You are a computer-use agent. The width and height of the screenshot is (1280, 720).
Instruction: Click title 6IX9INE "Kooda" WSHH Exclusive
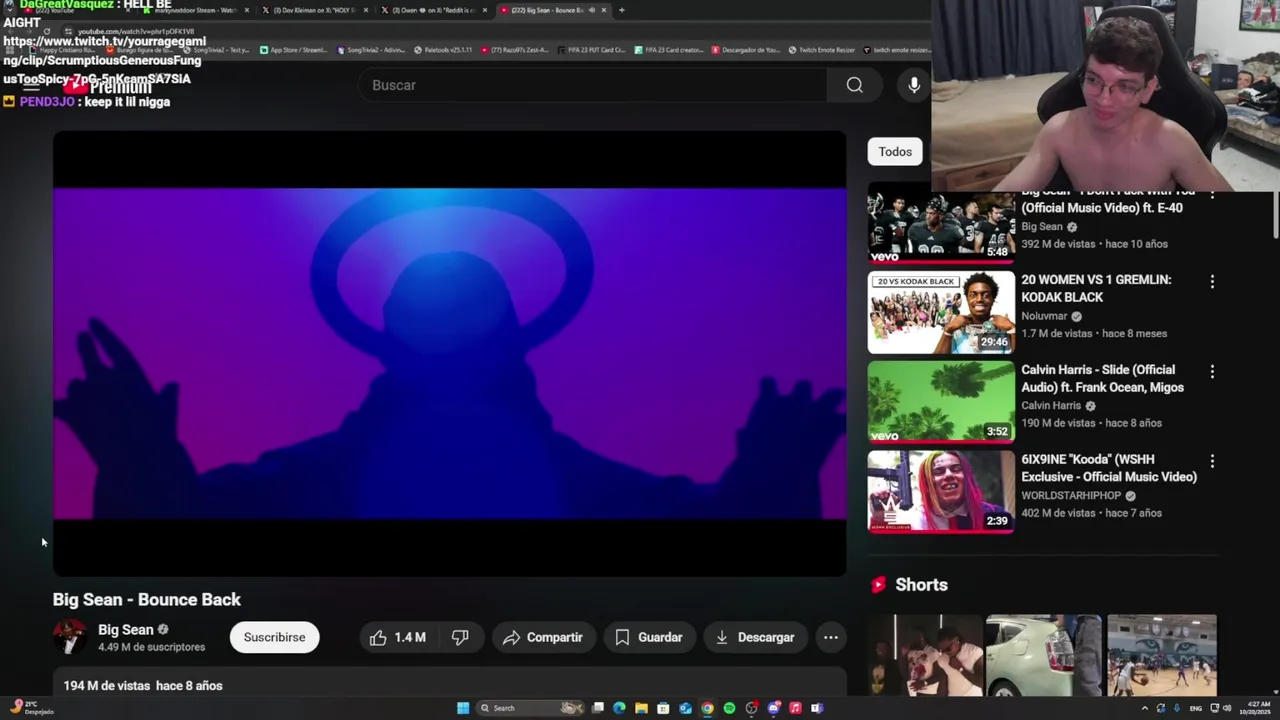click(1109, 468)
